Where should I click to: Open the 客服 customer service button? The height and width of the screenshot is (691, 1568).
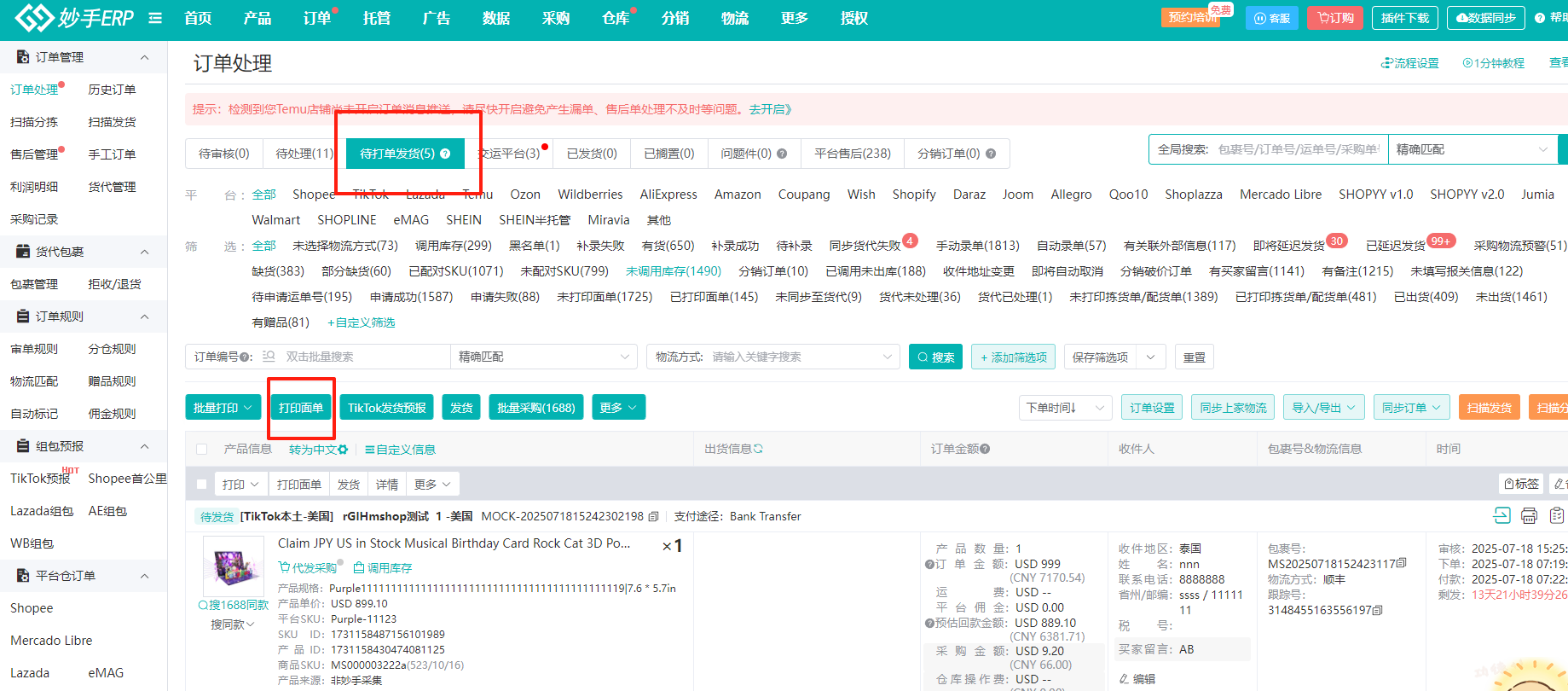(x=1271, y=18)
